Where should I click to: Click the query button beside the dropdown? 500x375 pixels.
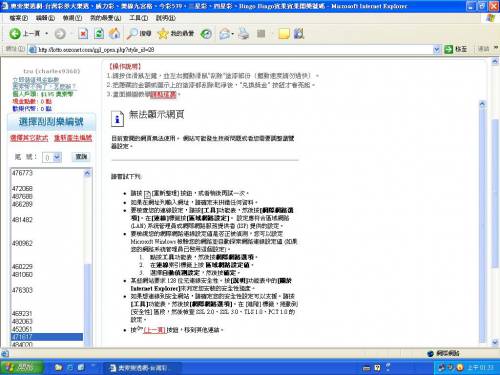(81, 157)
